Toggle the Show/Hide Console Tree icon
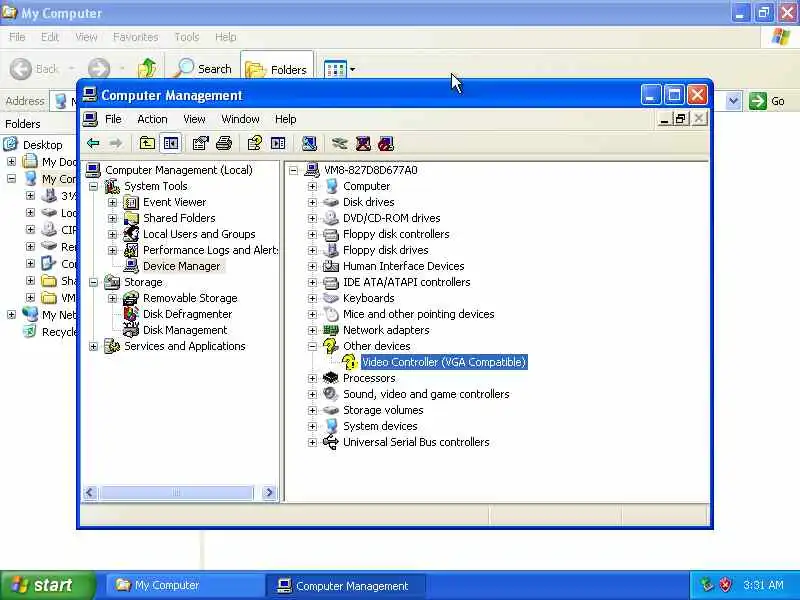The width and height of the screenshot is (800, 600). tap(171, 143)
